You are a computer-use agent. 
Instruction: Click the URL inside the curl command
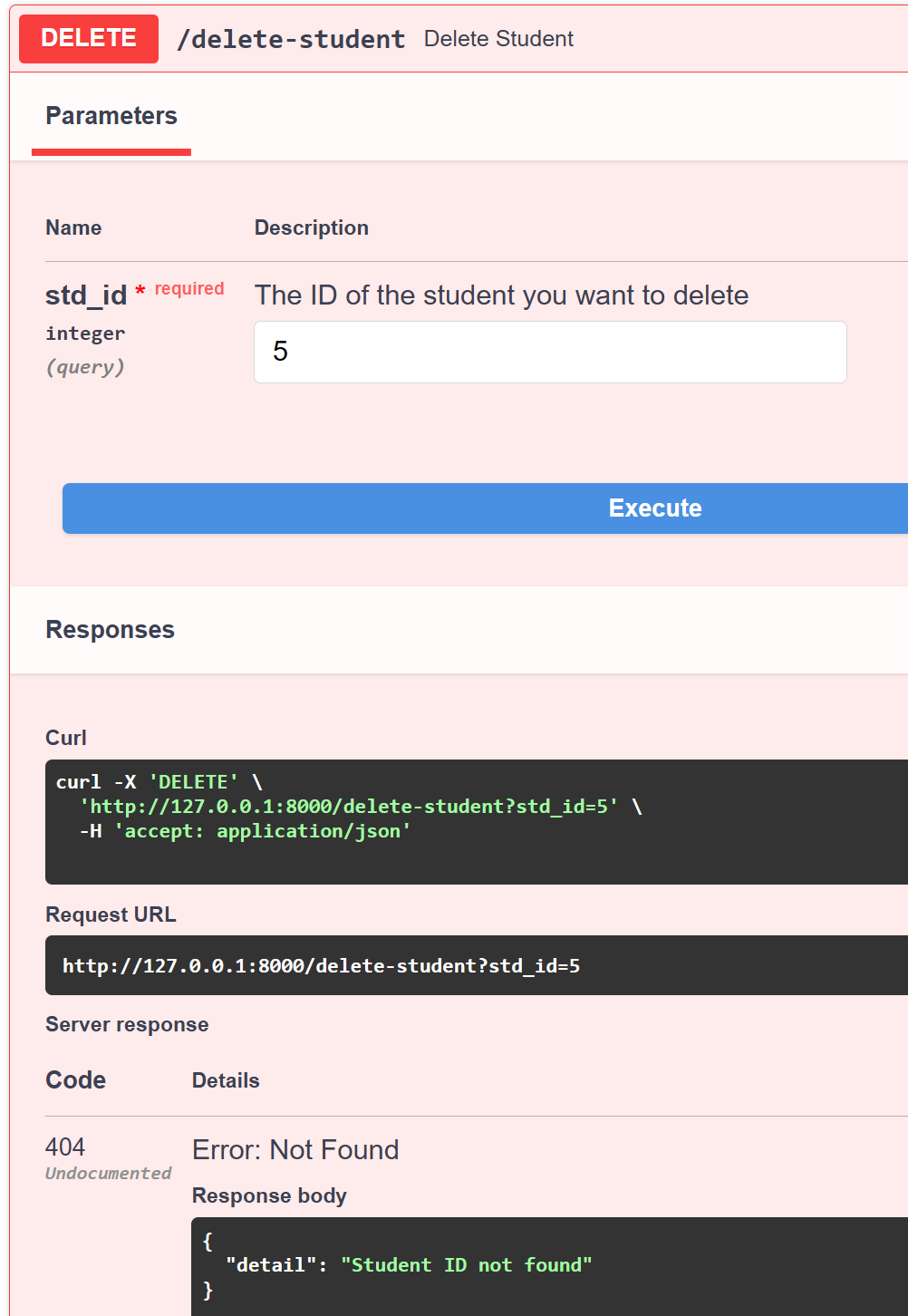(x=349, y=807)
